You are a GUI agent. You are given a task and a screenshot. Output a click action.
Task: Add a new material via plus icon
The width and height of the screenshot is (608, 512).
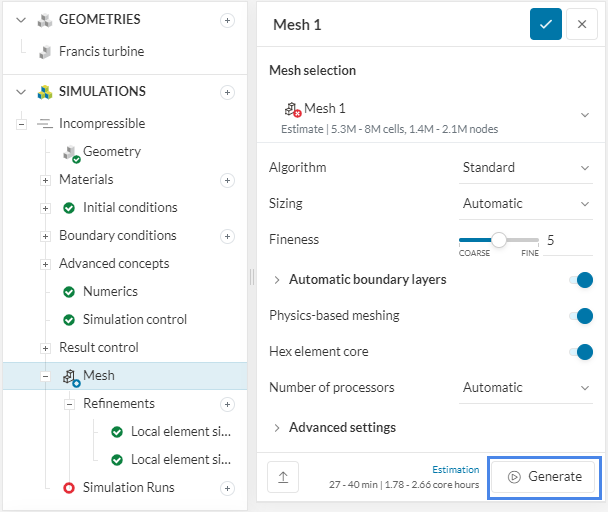pos(227,180)
